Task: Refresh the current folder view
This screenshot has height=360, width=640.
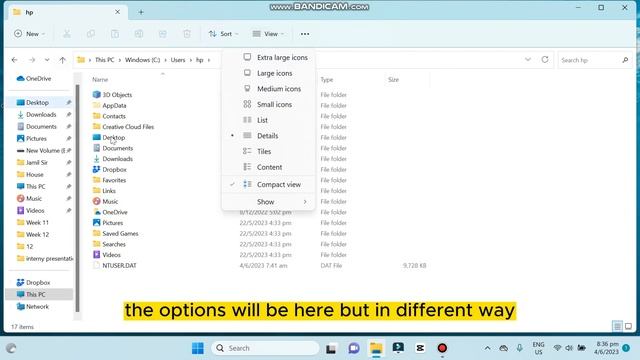Action: (545, 60)
